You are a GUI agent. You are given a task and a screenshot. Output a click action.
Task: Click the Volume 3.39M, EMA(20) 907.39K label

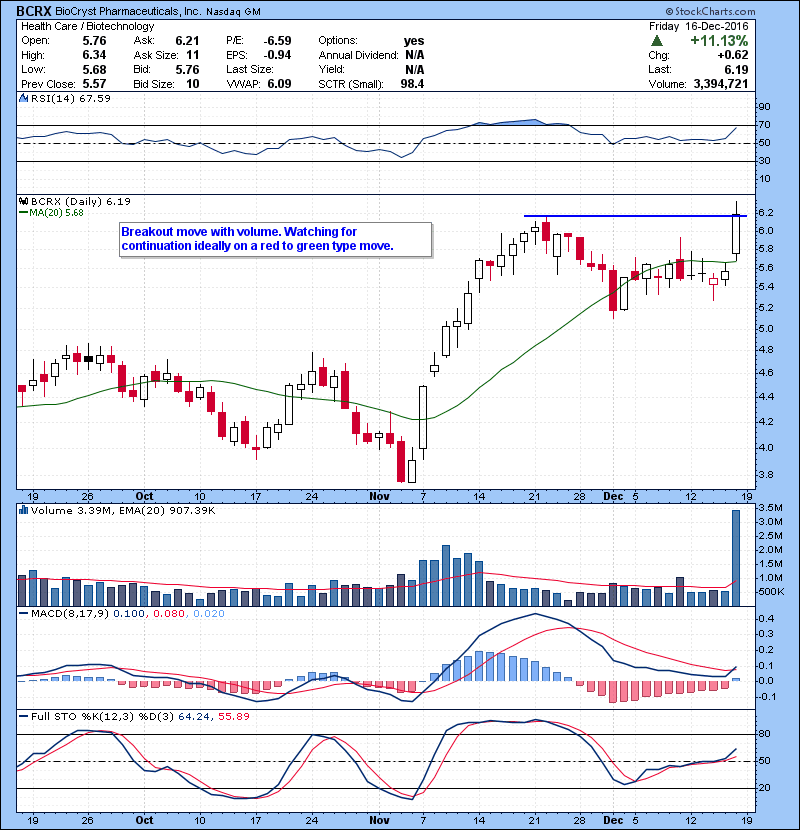pos(123,510)
